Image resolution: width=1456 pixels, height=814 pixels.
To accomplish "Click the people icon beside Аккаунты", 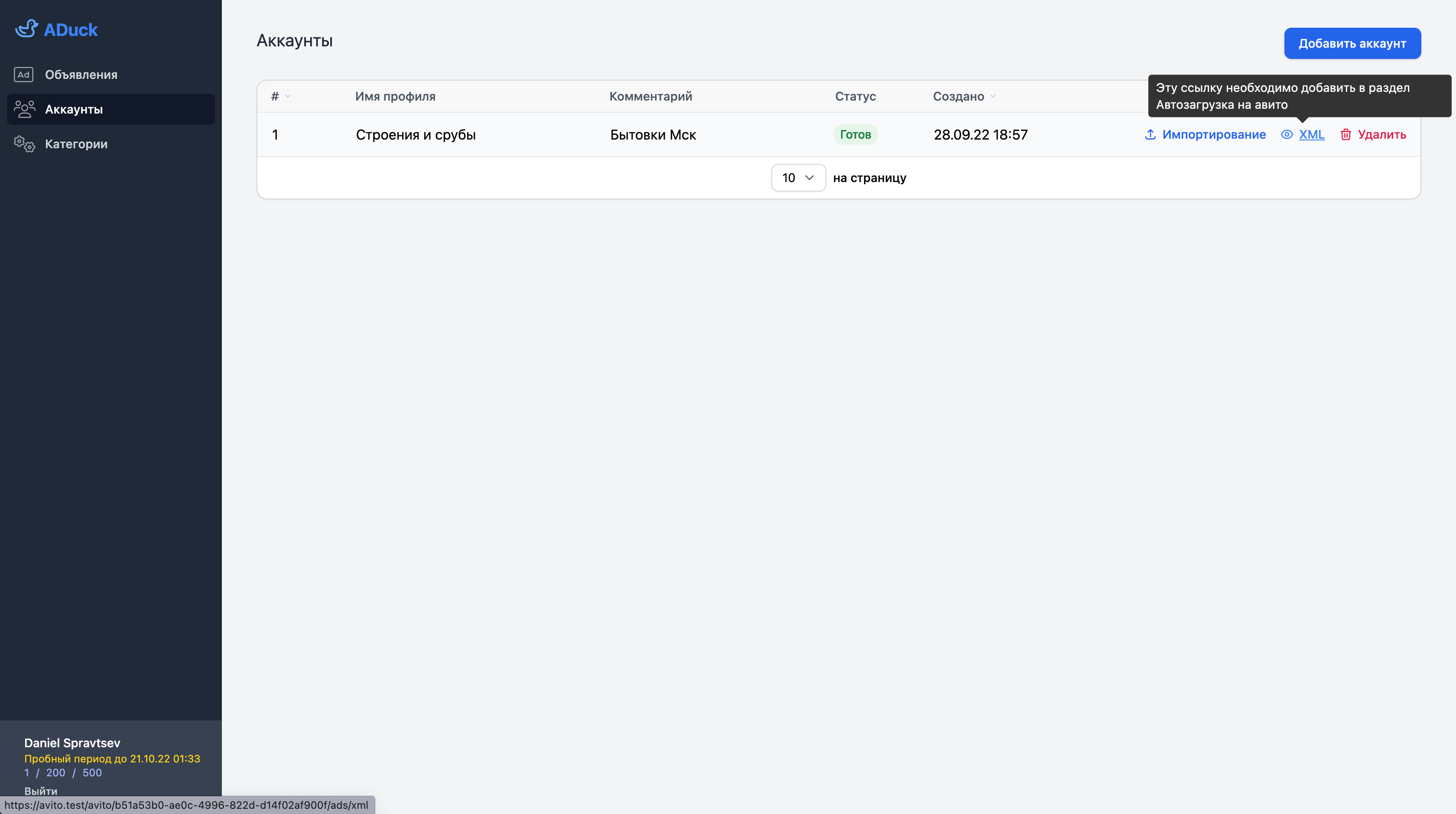I will [24, 108].
